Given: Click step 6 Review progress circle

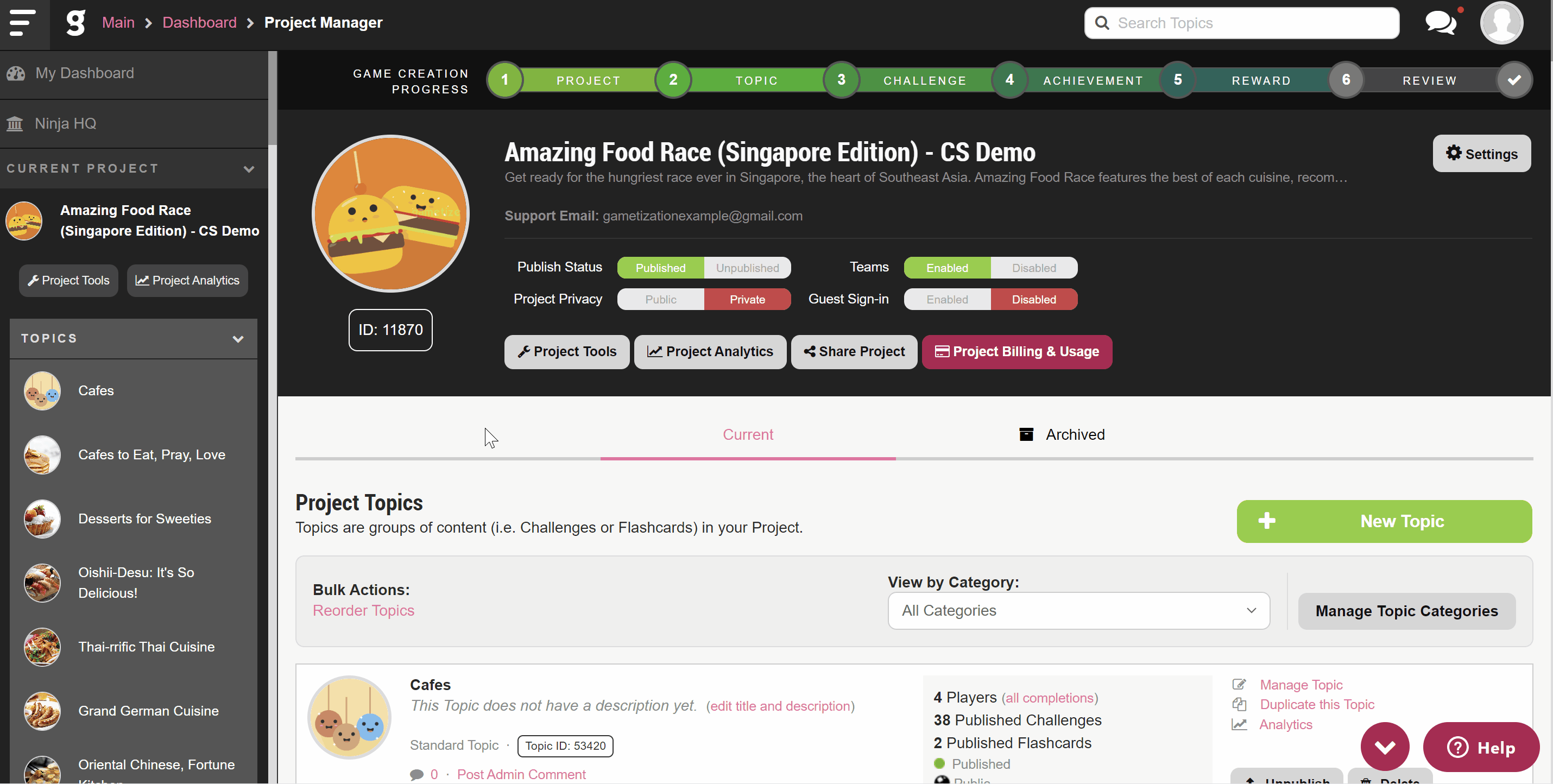Looking at the screenshot, I should pyautogui.click(x=1346, y=80).
